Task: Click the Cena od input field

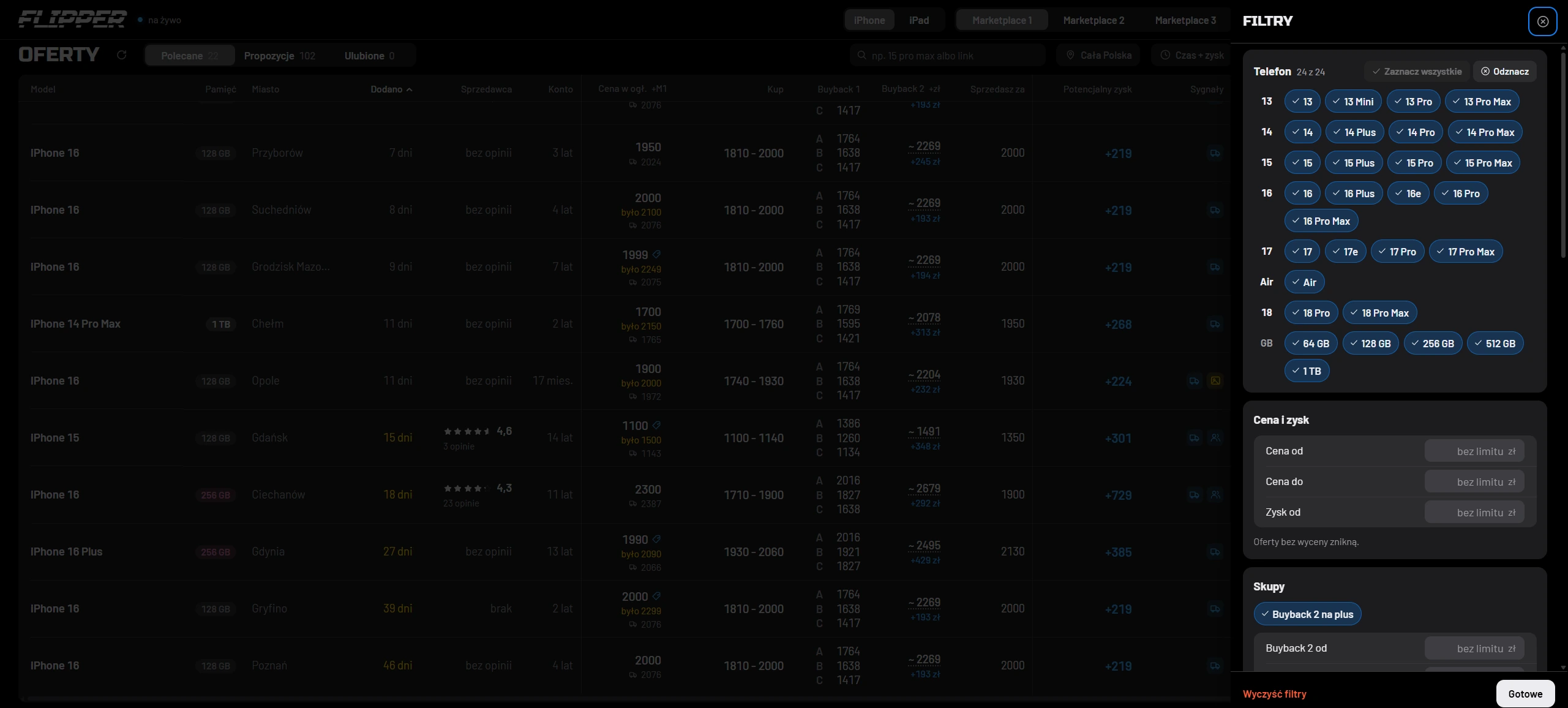Action: click(1474, 451)
